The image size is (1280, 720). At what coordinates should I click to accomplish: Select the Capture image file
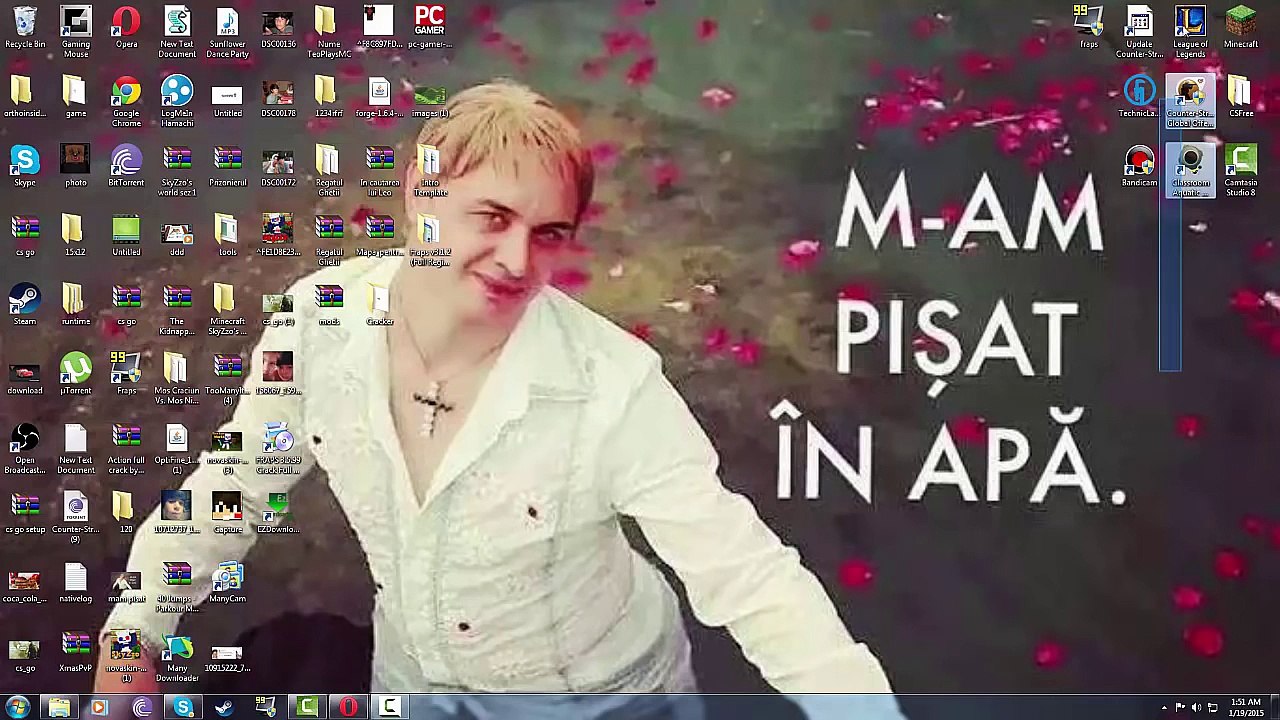227,513
